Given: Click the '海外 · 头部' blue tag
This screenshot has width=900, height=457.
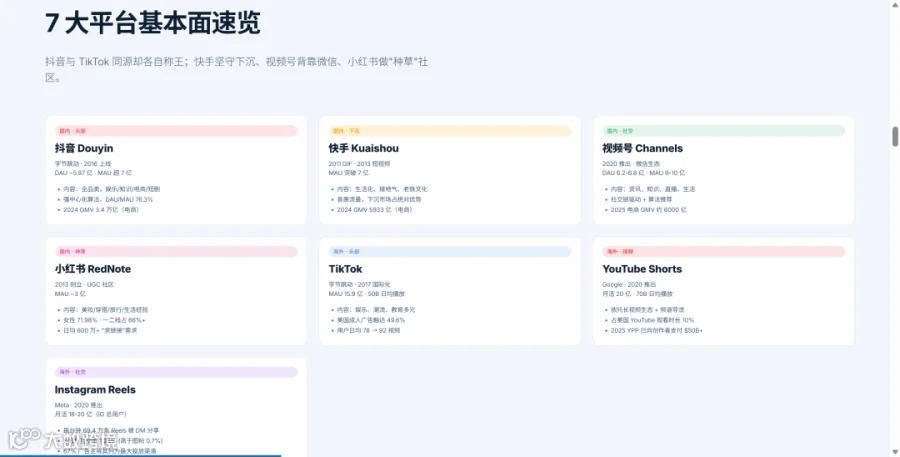Looking at the screenshot, I should [449, 251].
